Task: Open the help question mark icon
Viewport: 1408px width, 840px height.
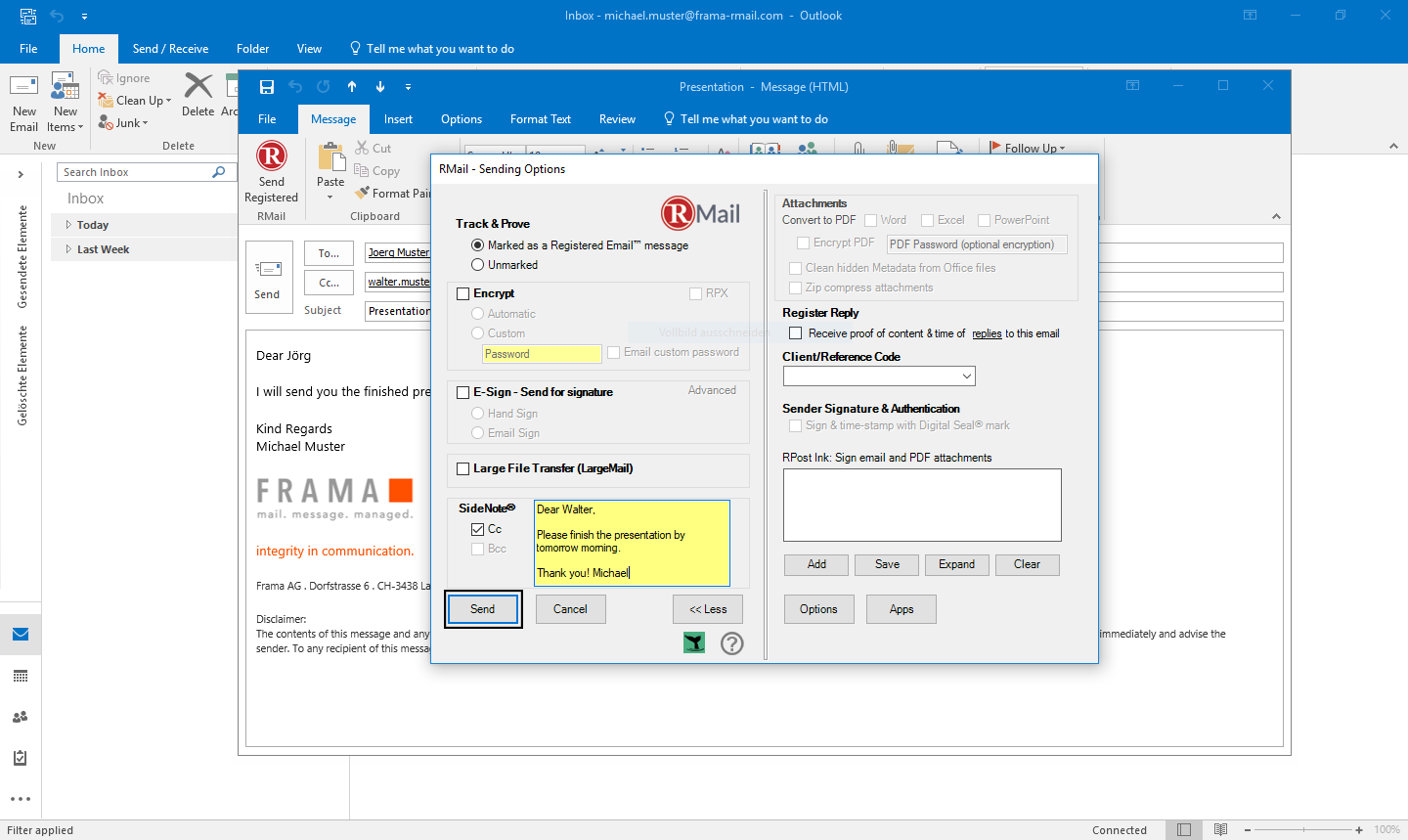Action: click(732, 642)
